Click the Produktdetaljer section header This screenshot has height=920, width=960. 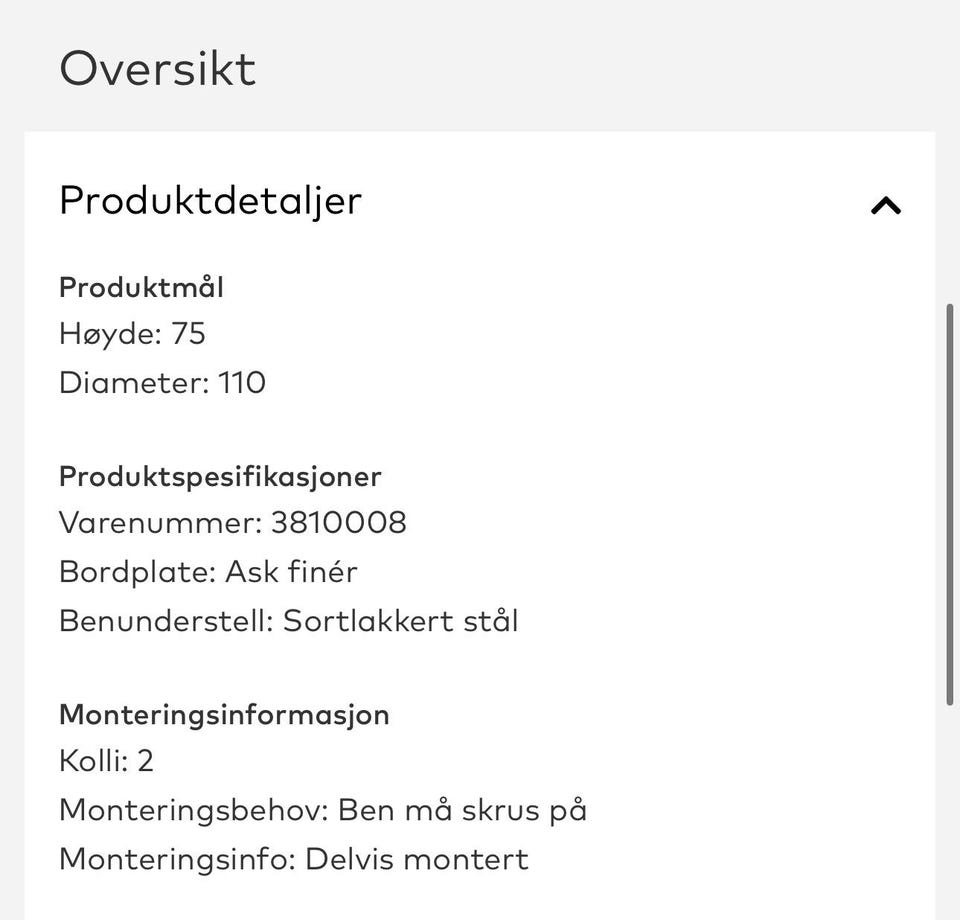210,201
